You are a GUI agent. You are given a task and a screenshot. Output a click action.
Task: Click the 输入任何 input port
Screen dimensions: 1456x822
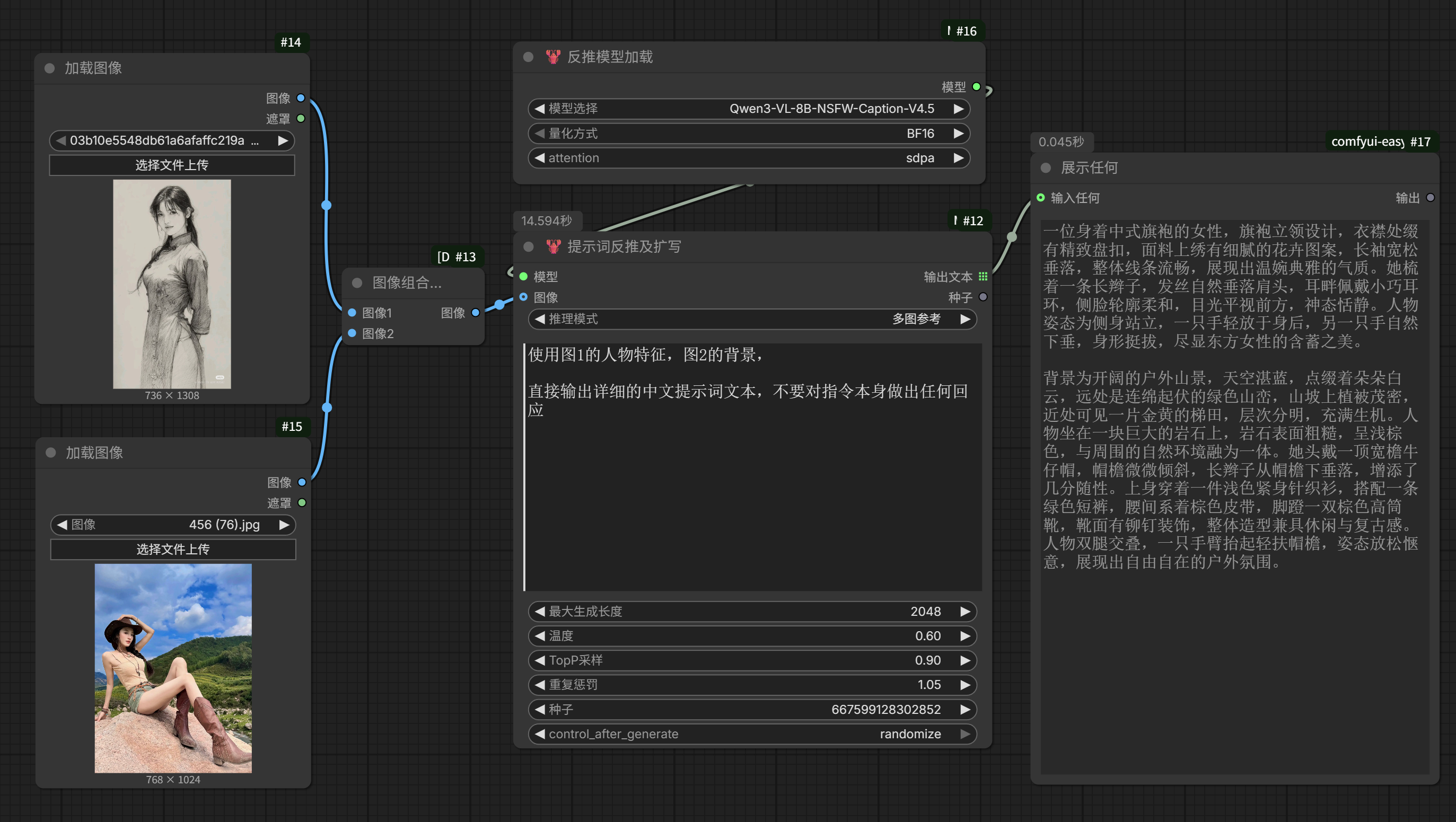(x=1040, y=198)
